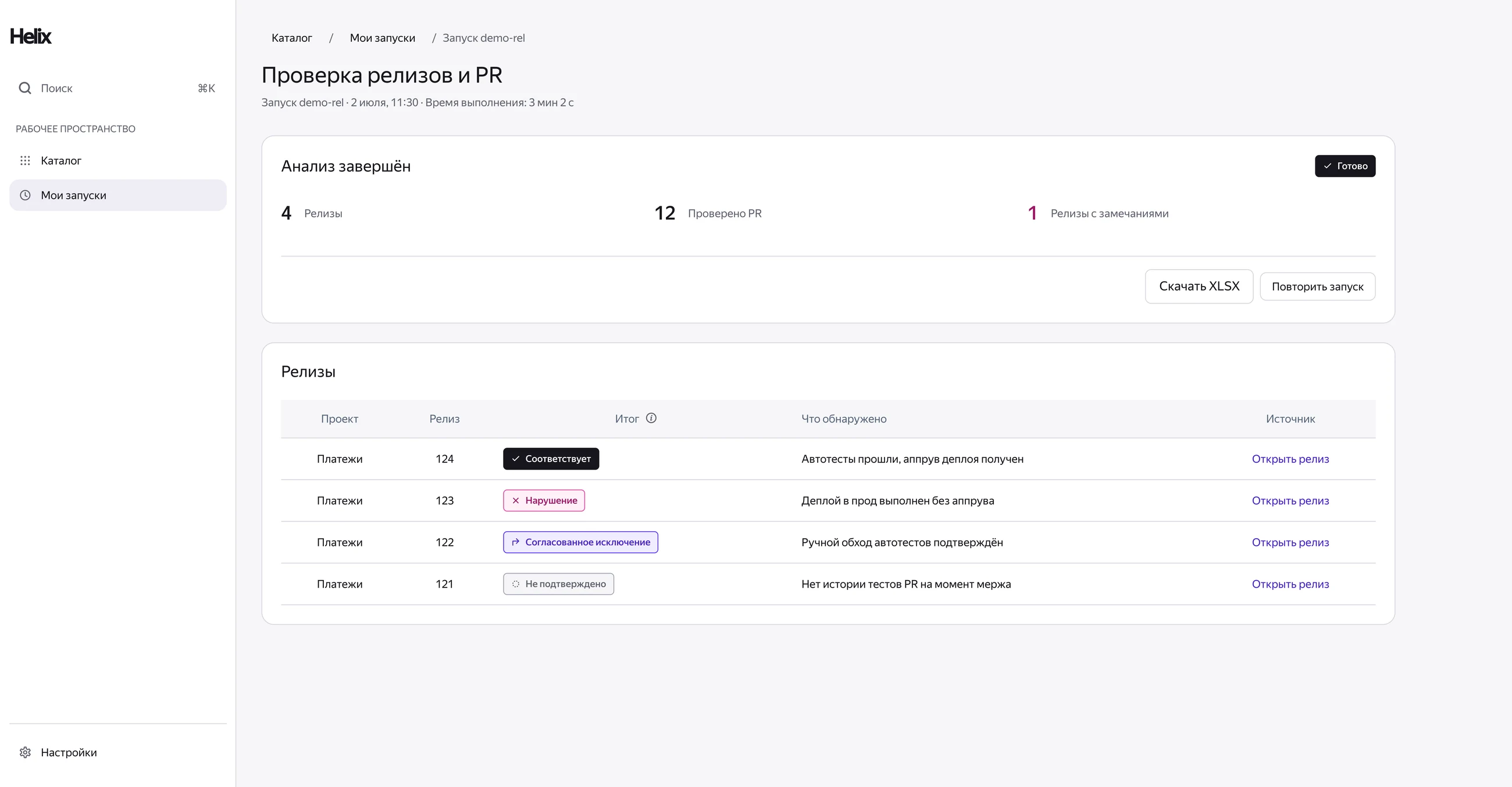Open release link for release 124
This screenshot has height=787, width=1512.
1290,459
